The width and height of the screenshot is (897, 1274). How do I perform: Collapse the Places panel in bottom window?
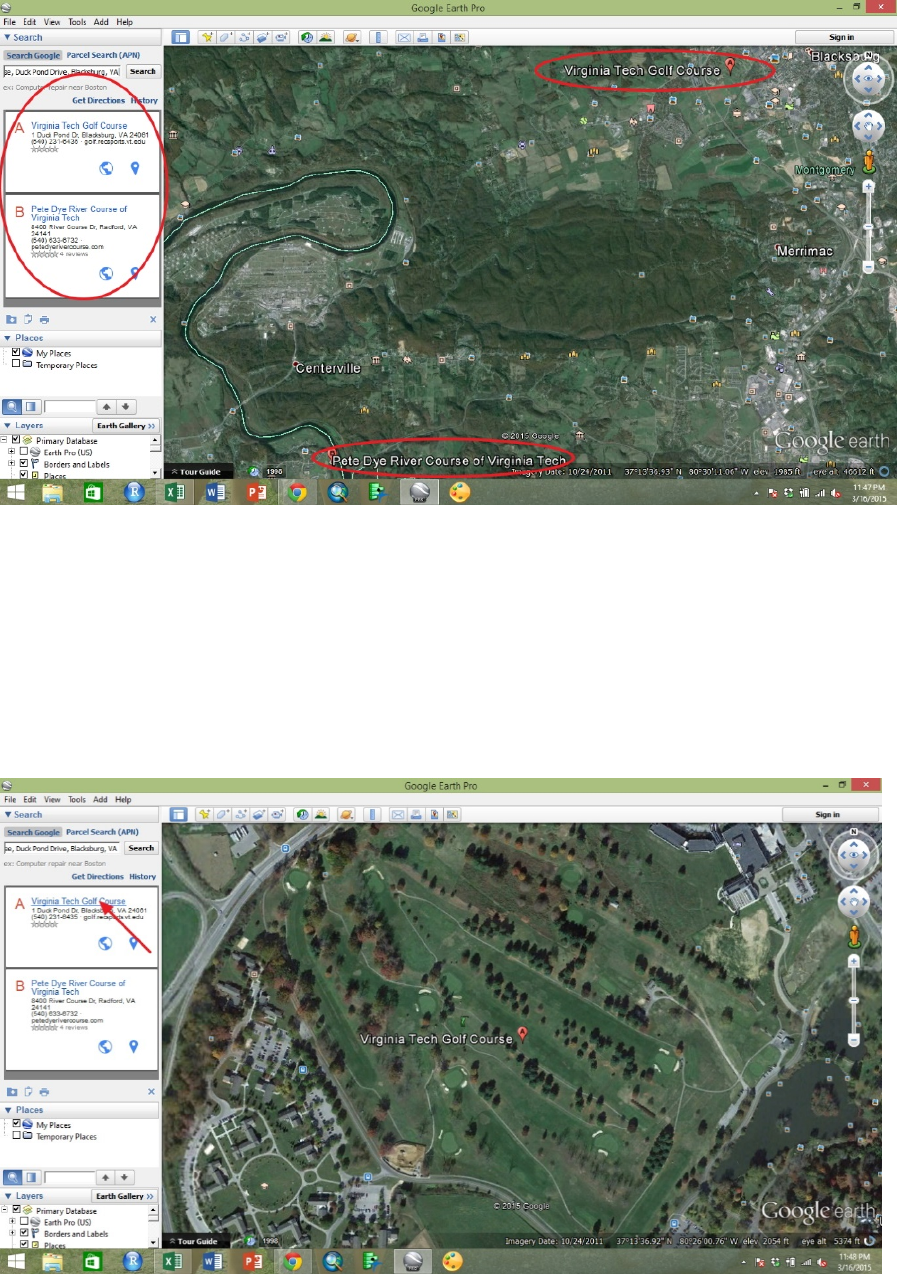(7, 1110)
